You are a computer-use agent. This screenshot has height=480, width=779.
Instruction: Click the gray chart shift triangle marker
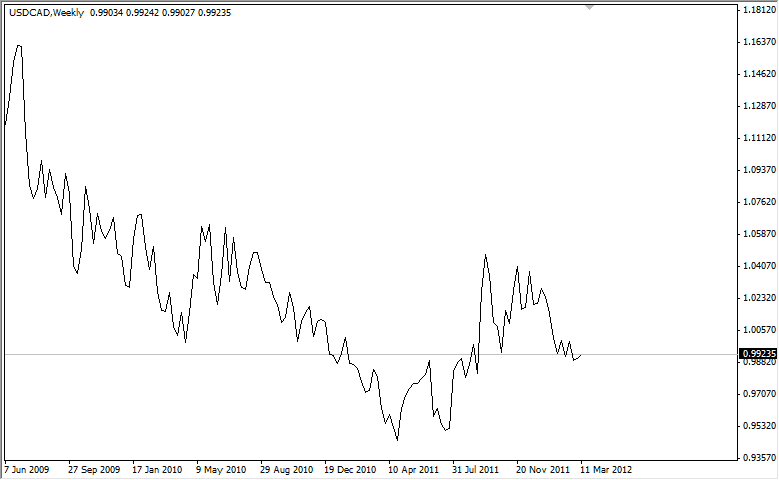(x=589, y=7)
